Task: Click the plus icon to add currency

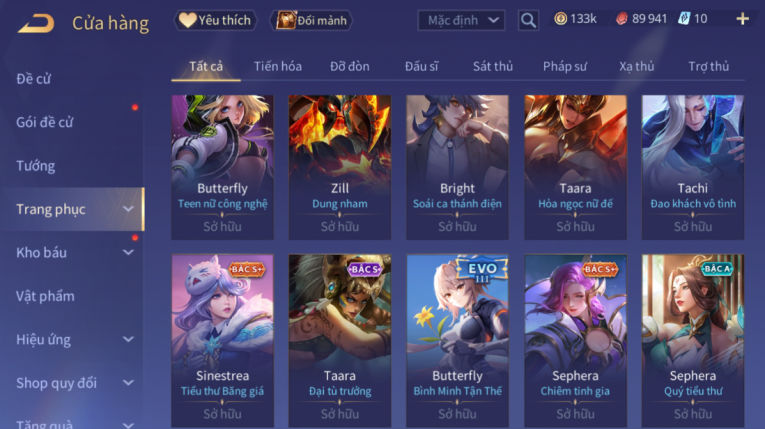Action: pyautogui.click(x=742, y=19)
